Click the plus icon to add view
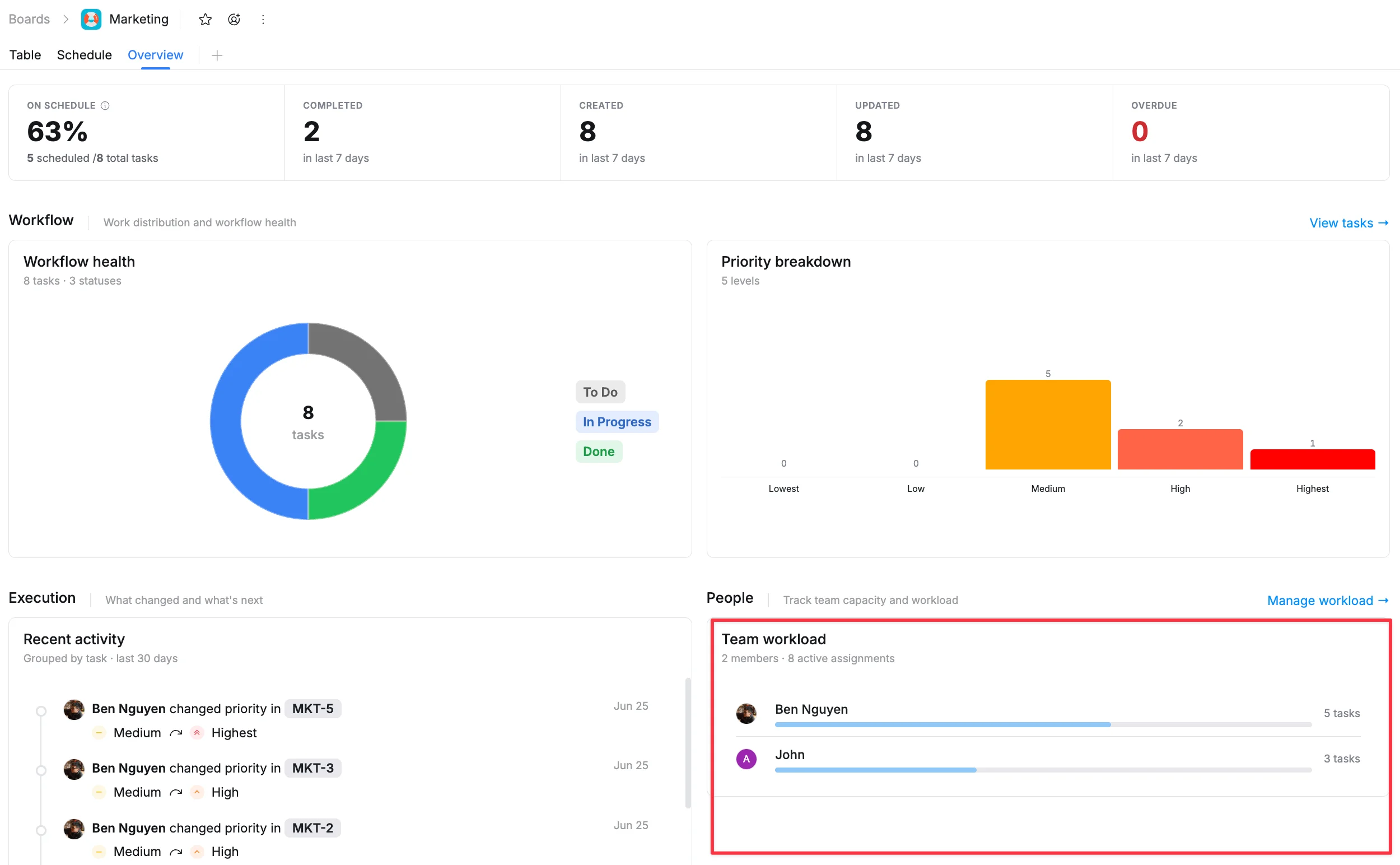1400x865 pixels. 217,55
